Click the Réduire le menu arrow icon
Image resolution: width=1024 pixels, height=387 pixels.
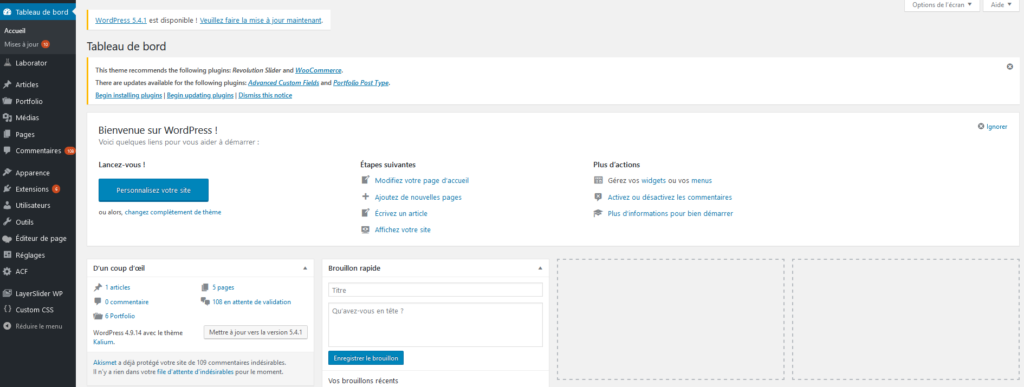tap(7, 326)
